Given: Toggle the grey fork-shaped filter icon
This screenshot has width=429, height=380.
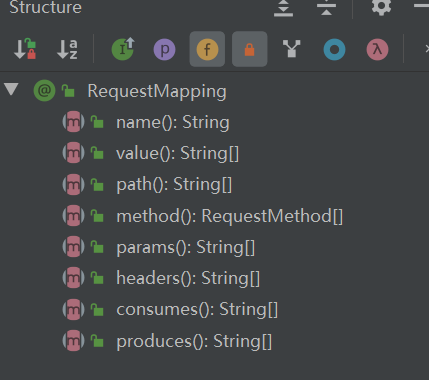Looking at the screenshot, I should click(292, 49).
